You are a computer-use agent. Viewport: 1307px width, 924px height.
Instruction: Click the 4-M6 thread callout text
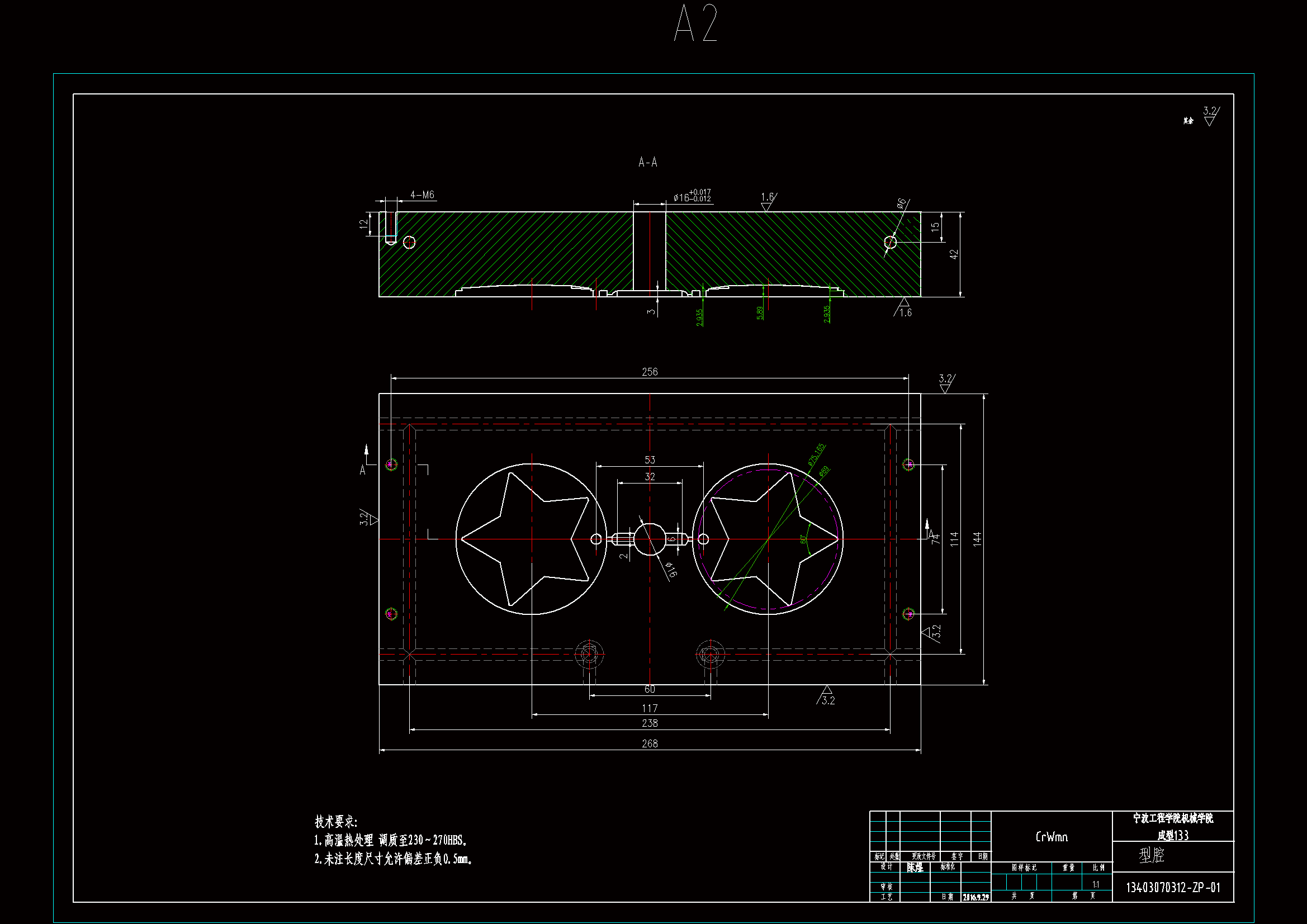(x=423, y=195)
